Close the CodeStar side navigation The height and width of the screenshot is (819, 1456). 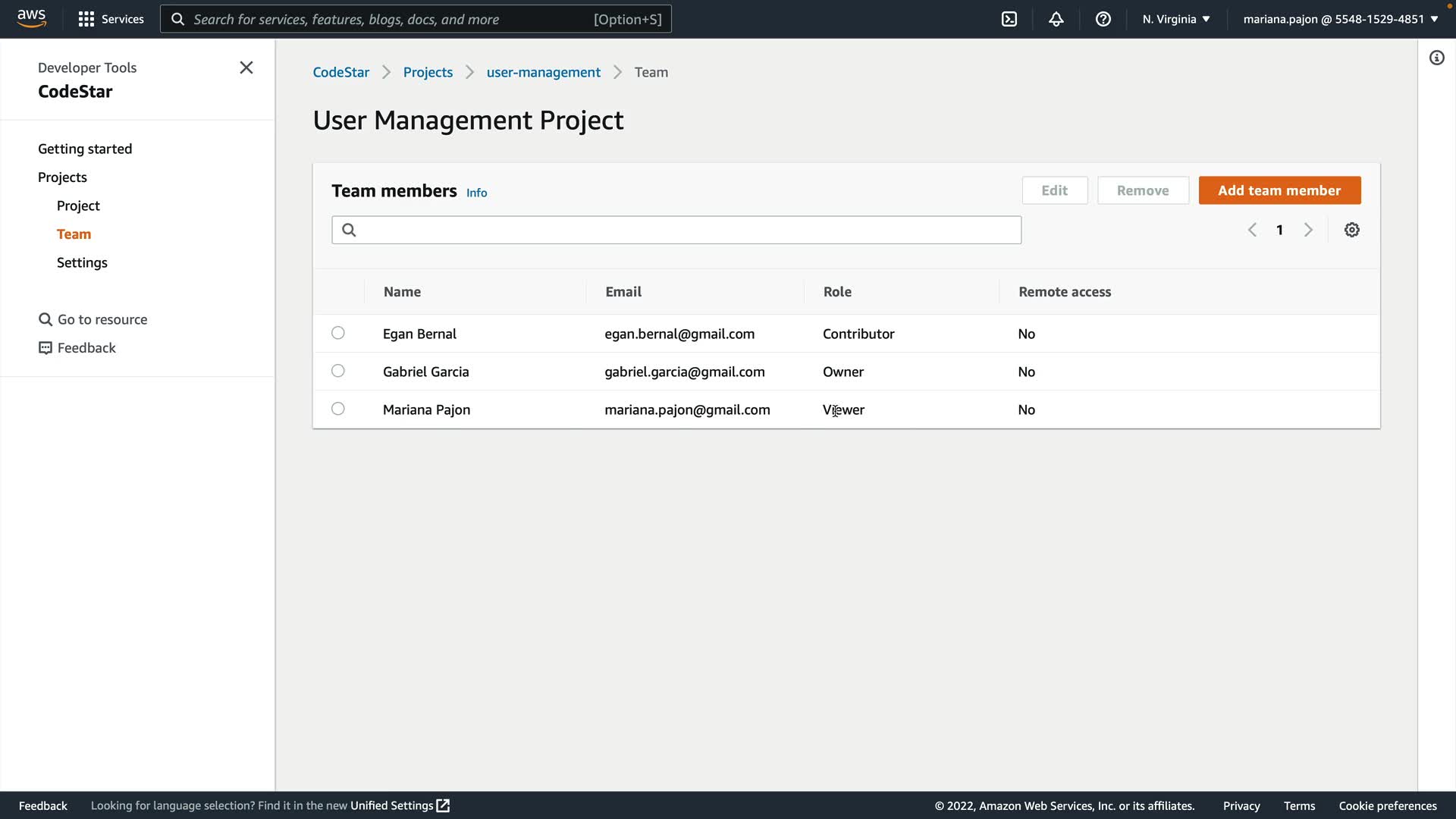click(246, 67)
